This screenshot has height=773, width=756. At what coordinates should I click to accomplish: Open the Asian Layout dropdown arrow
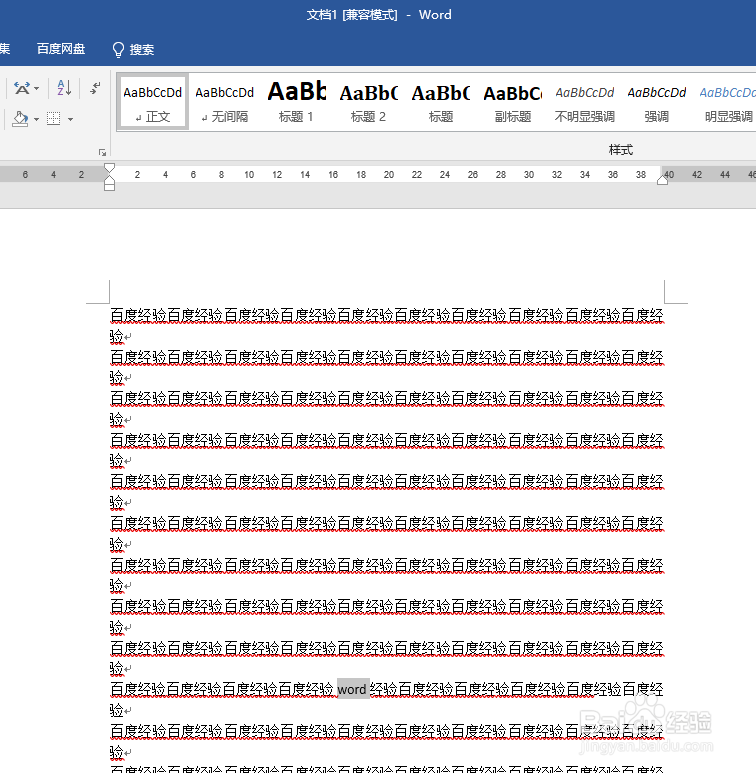click(x=36, y=89)
